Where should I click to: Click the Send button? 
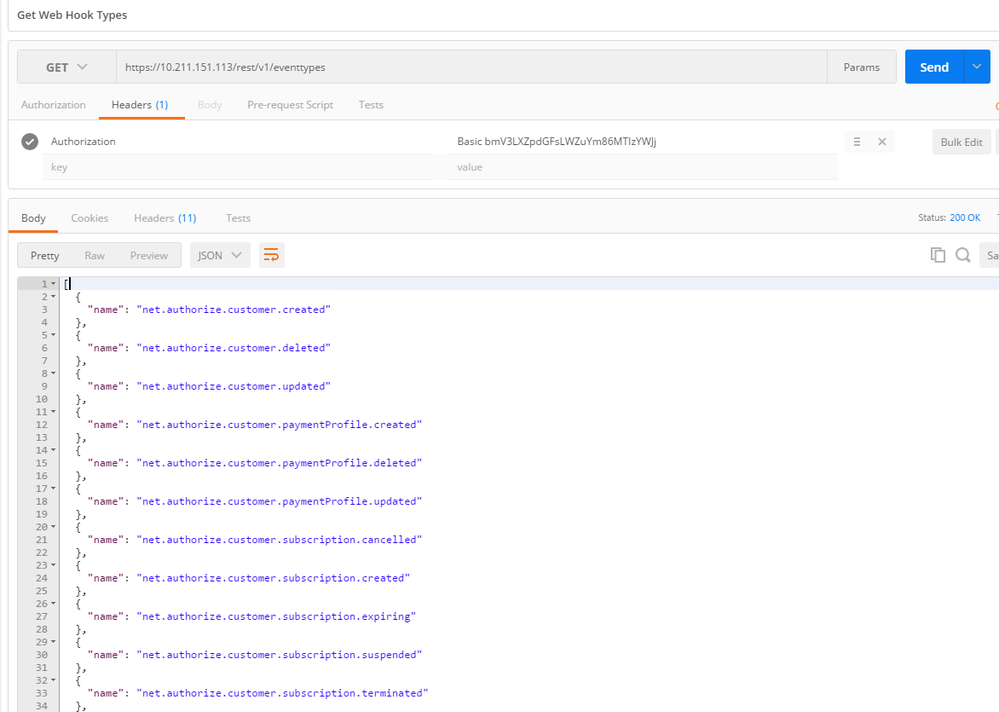pos(933,66)
